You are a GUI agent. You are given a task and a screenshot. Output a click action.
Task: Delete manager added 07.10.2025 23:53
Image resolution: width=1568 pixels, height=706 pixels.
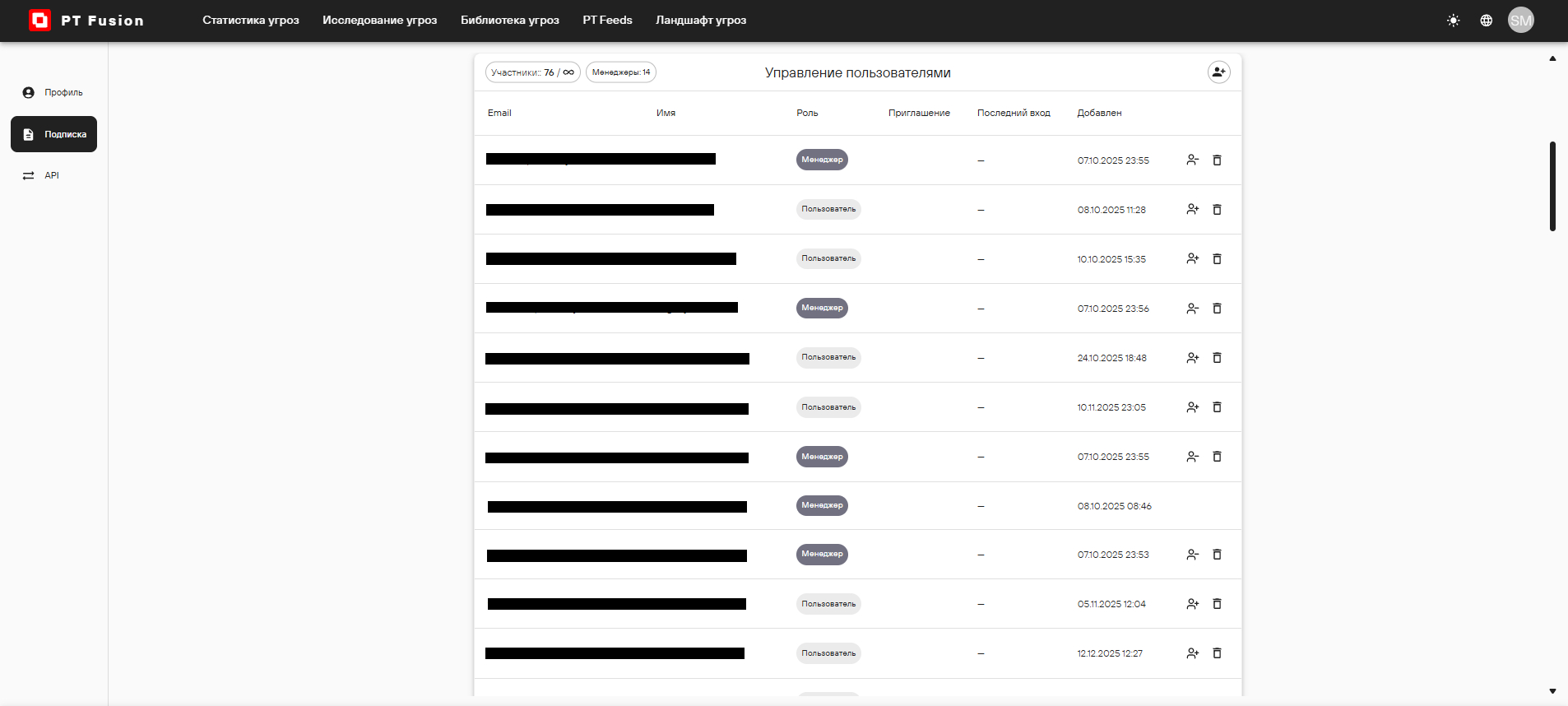tap(1218, 555)
